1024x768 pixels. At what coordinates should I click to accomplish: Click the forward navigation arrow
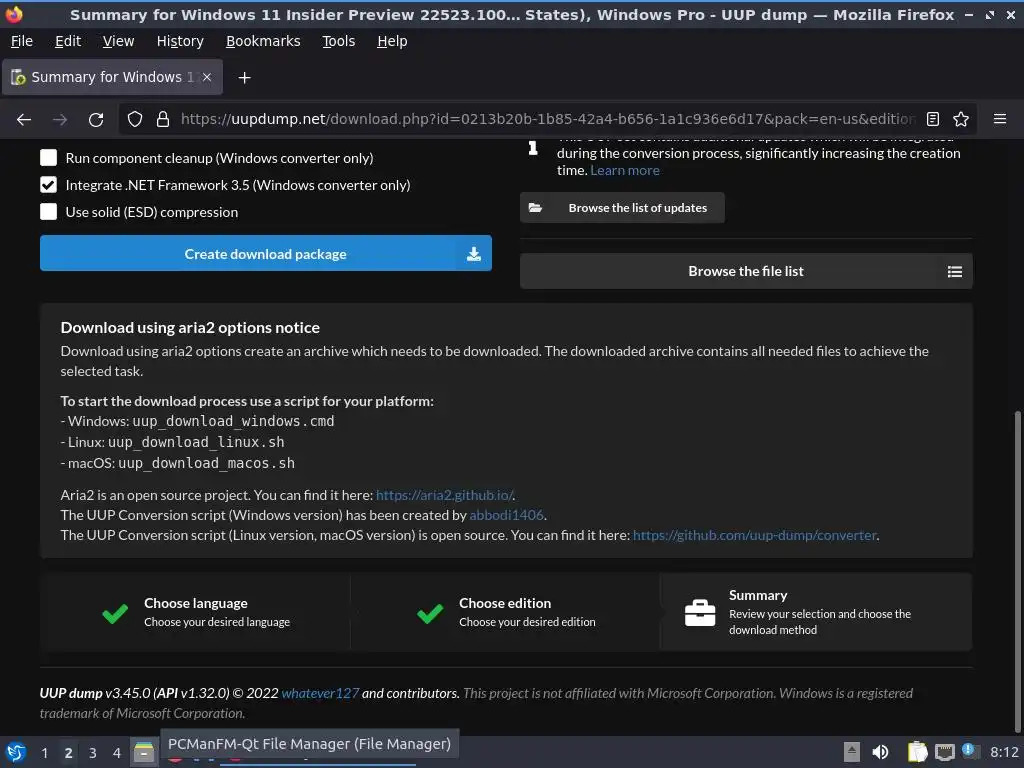point(60,120)
